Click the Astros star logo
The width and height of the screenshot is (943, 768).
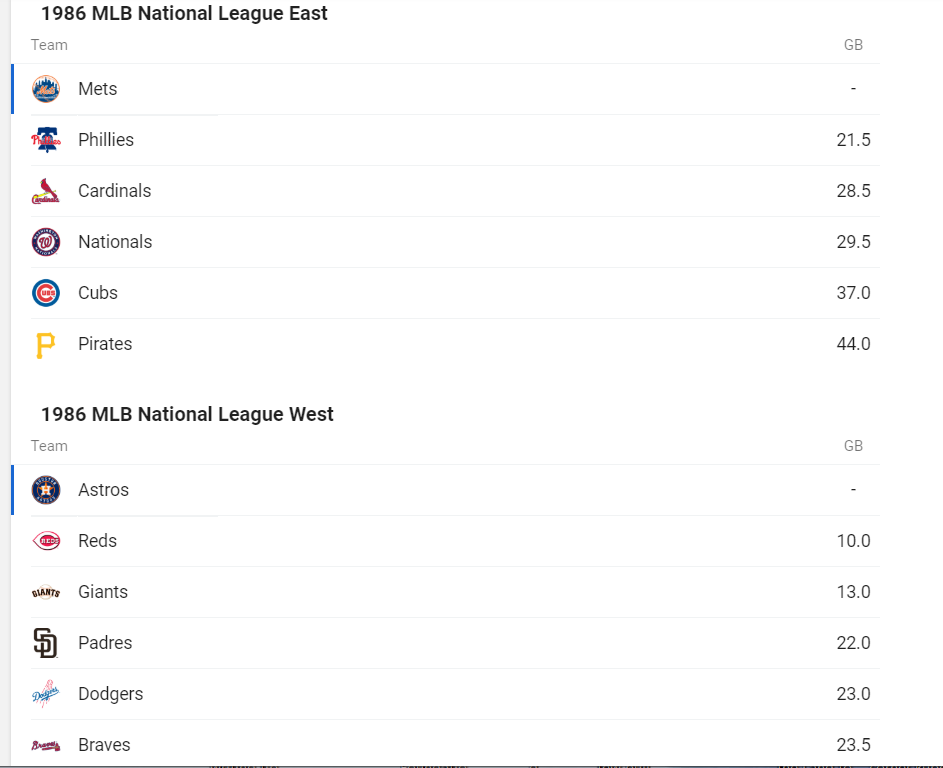coord(46,490)
